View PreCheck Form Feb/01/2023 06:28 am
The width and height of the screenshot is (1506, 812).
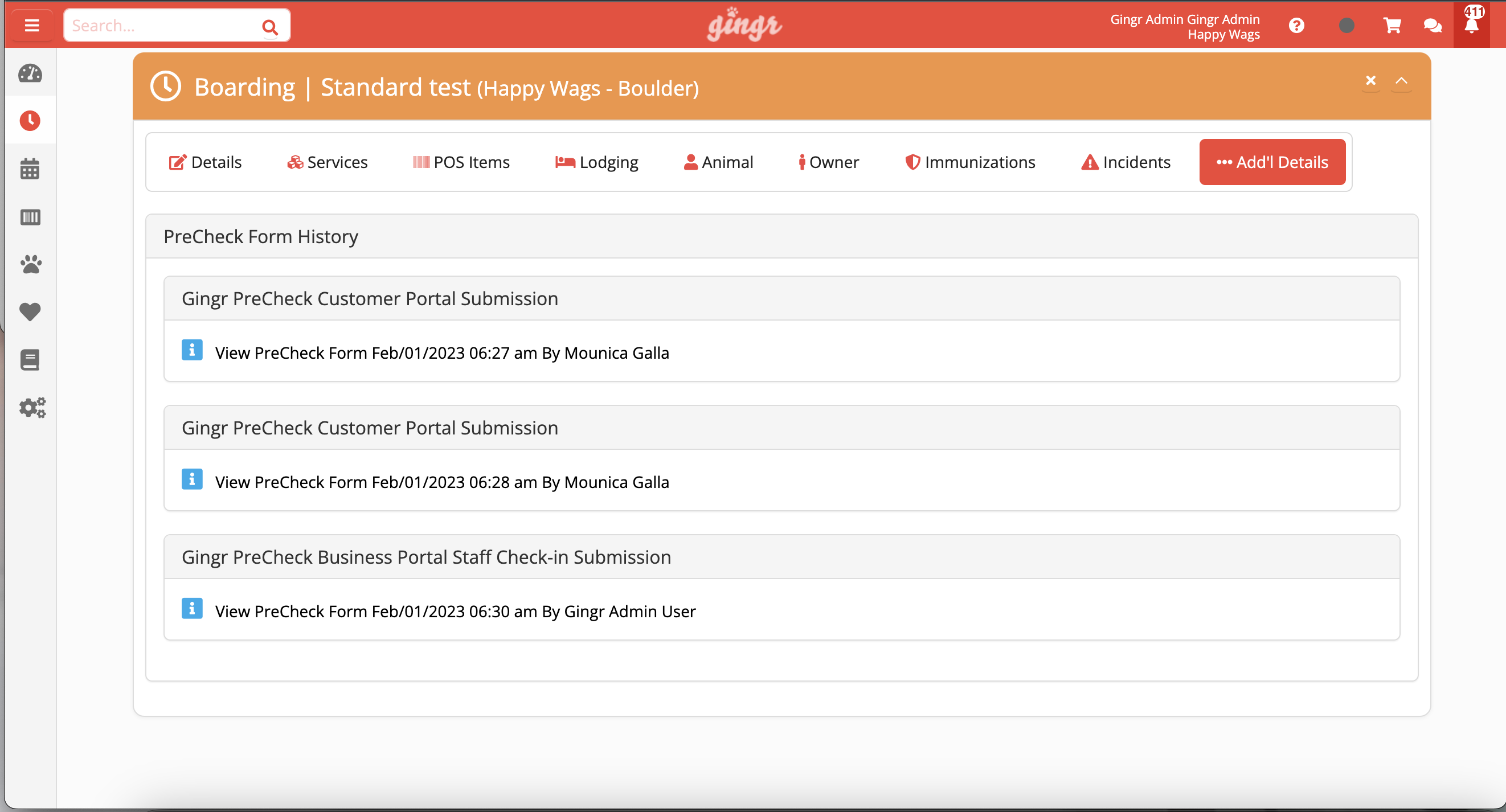[x=442, y=482]
